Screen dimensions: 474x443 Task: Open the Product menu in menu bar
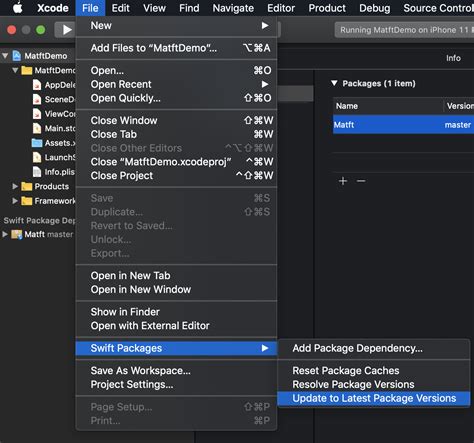(x=327, y=8)
